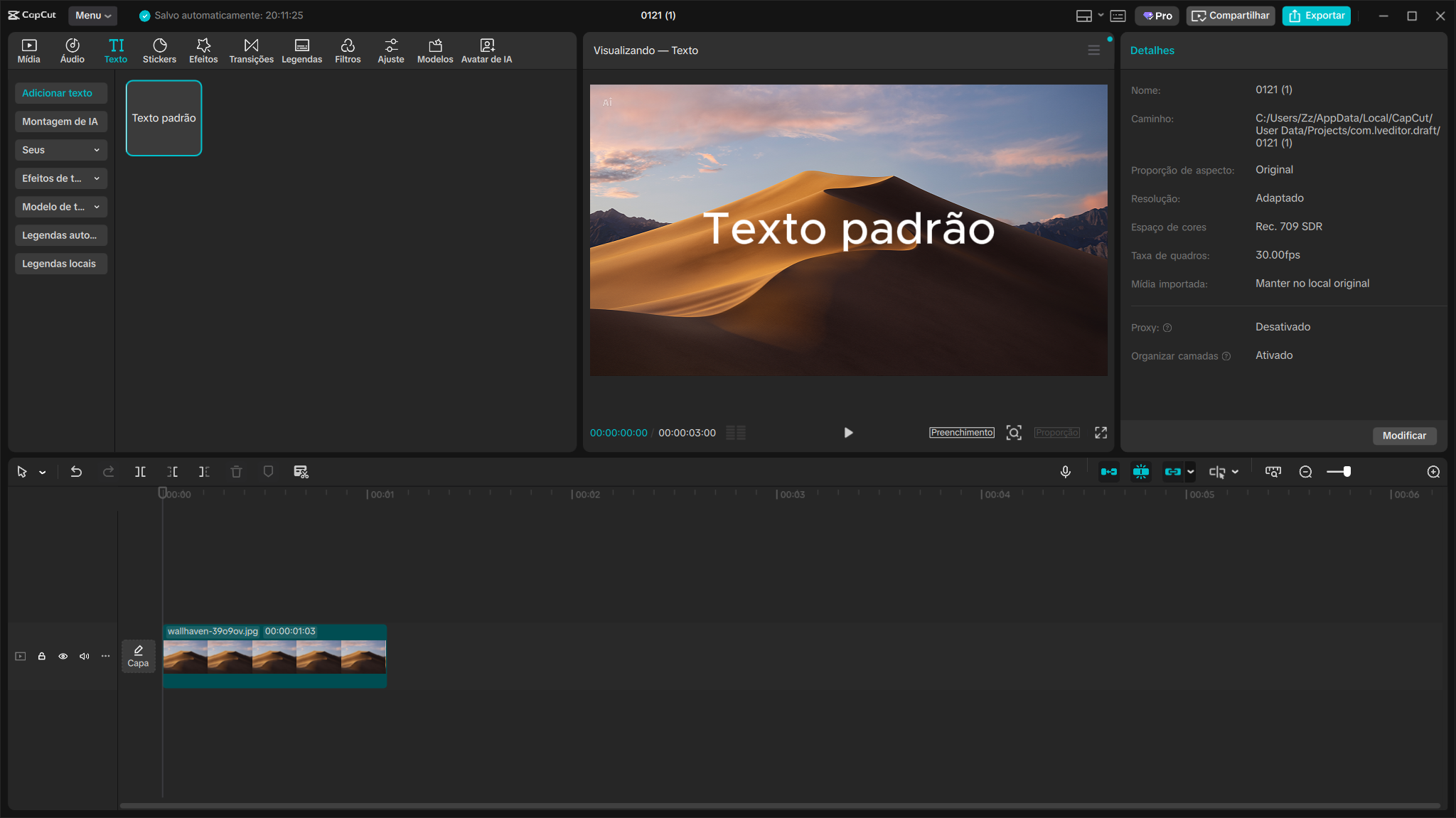This screenshot has height=818, width=1456.
Task: Toggle visibility of the main track
Action: 63,656
